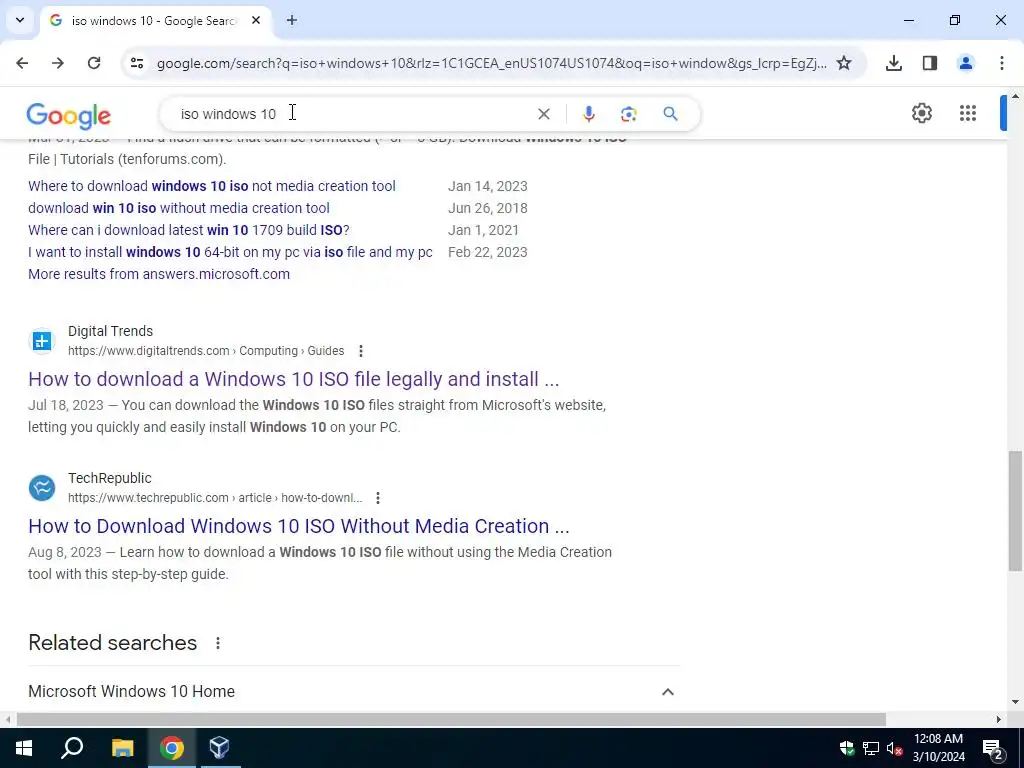1024x768 pixels.
Task: Open Related searches options menu
Action: [x=217, y=643]
